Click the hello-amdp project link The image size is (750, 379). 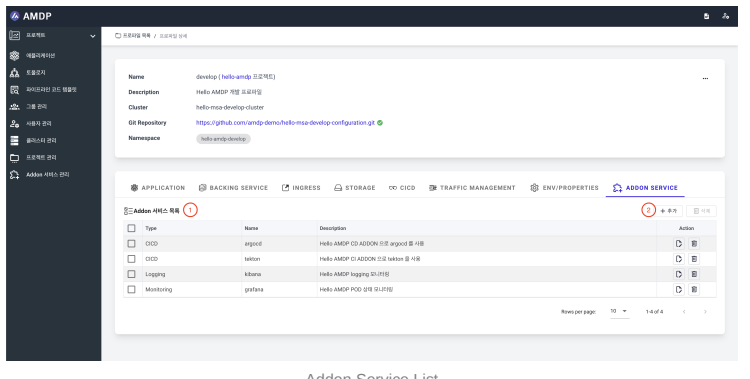(236, 77)
